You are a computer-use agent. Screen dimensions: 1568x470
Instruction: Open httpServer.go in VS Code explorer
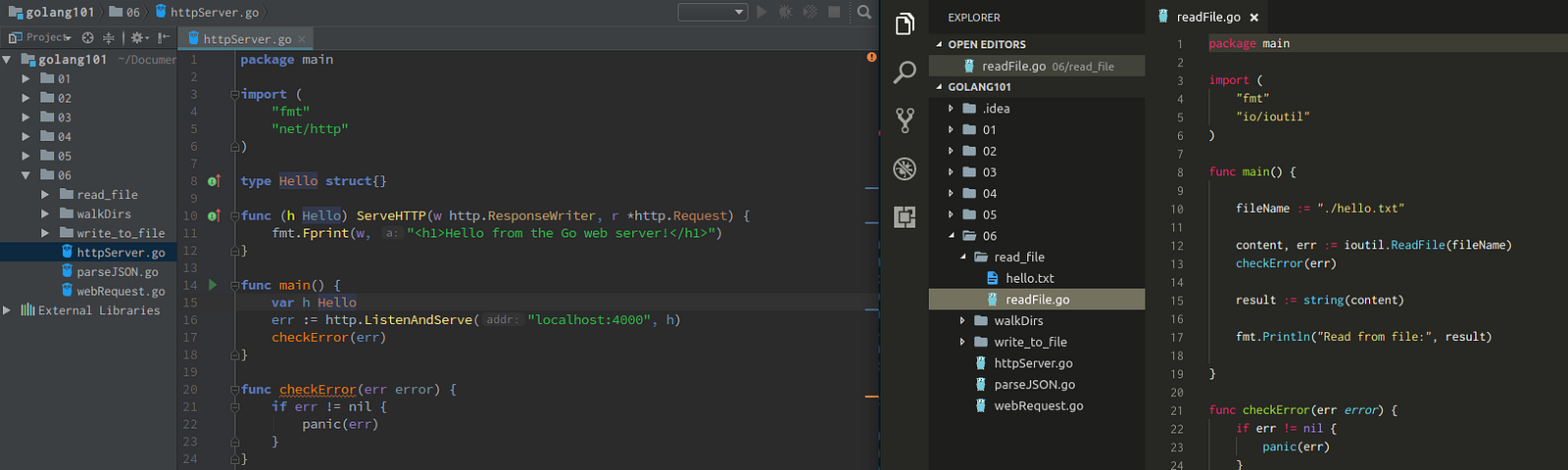click(x=1033, y=363)
